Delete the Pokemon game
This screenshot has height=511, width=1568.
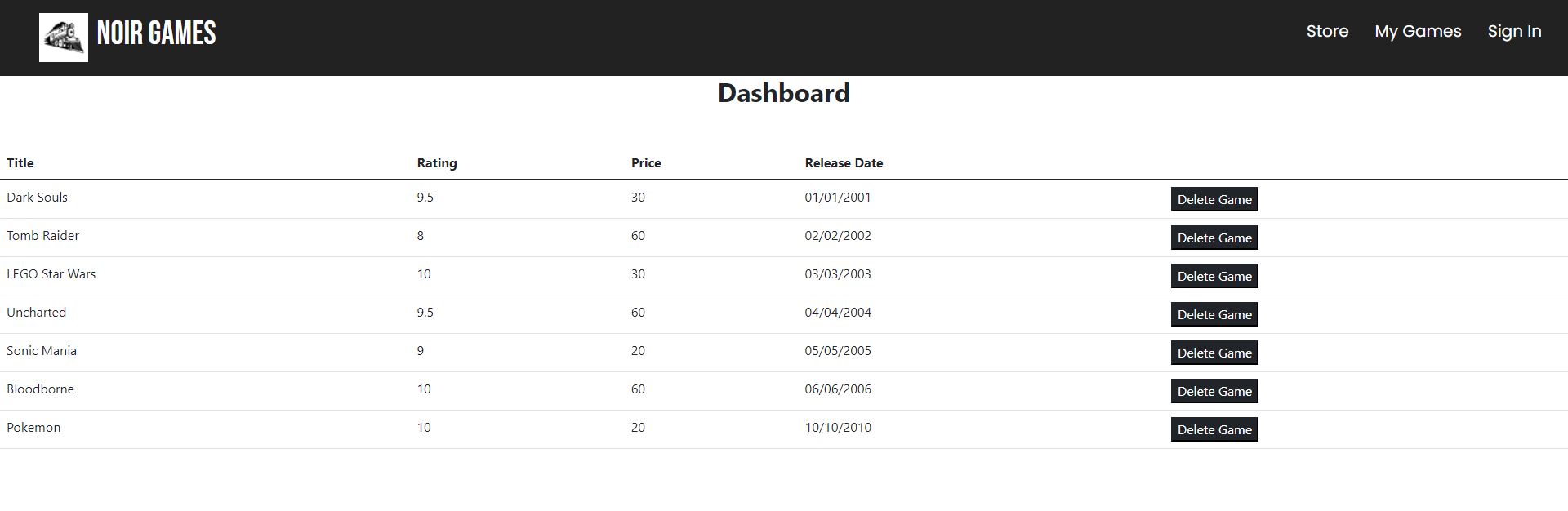(1214, 429)
